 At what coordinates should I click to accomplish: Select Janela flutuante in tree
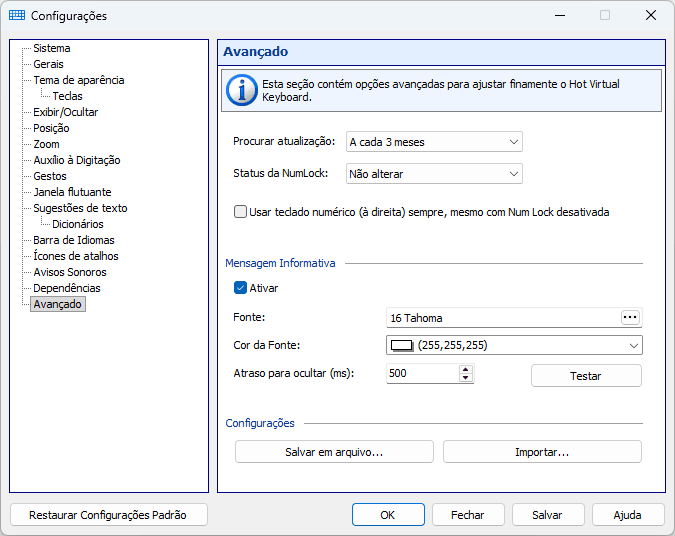[72, 192]
